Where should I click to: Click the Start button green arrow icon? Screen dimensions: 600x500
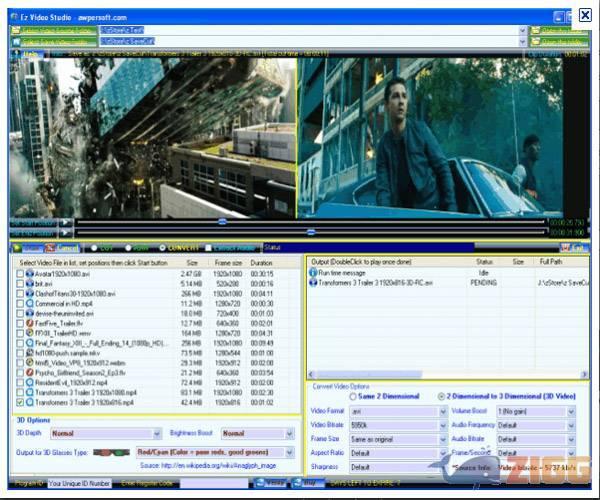[x=17, y=248]
